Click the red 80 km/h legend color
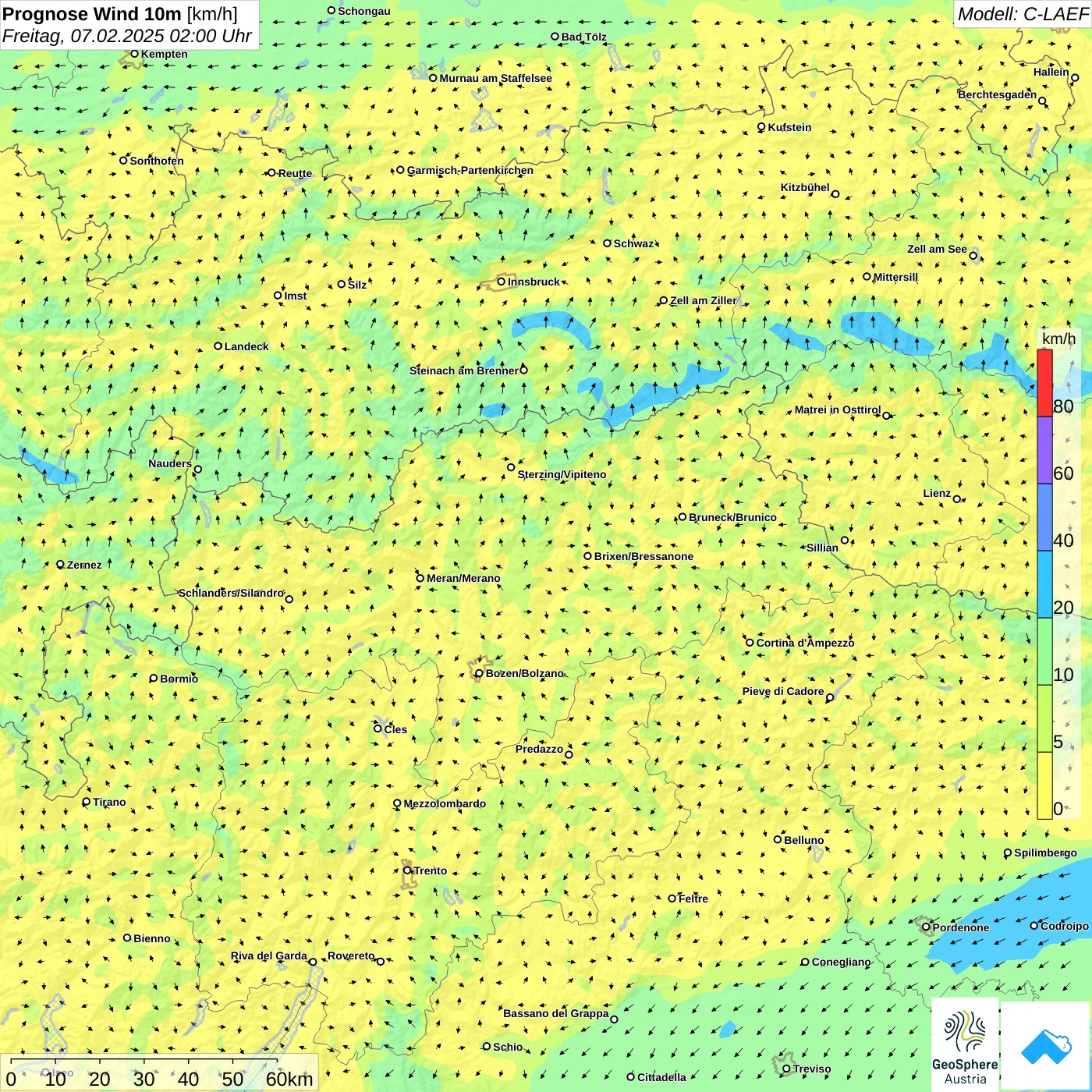The width and height of the screenshot is (1092, 1092). tap(1044, 383)
